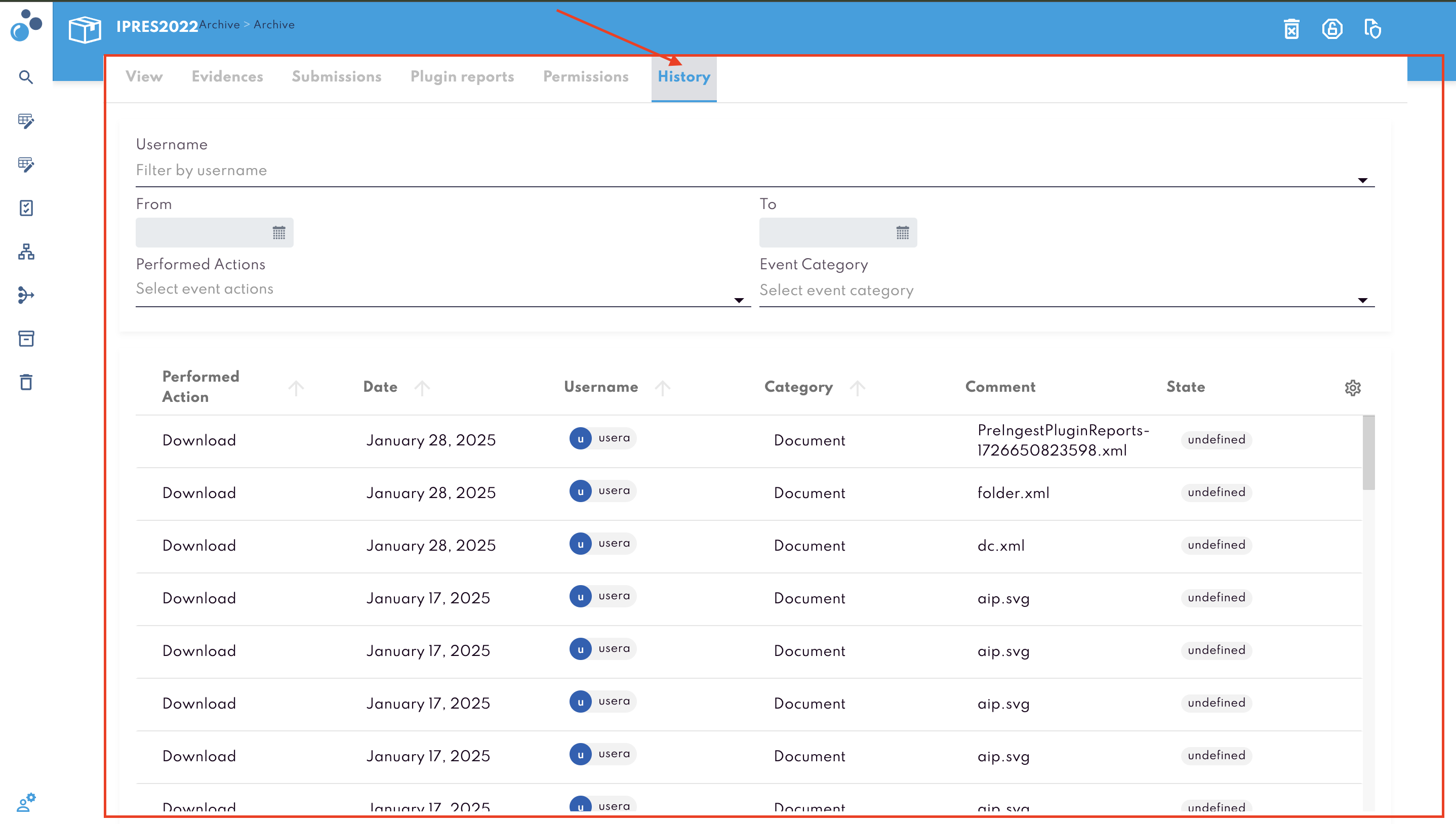This screenshot has height=824, width=1456.
Task: Select PreIngestPluginReports-1726650823598.xml comment
Action: pyautogui.click(x=1063, y=440)
